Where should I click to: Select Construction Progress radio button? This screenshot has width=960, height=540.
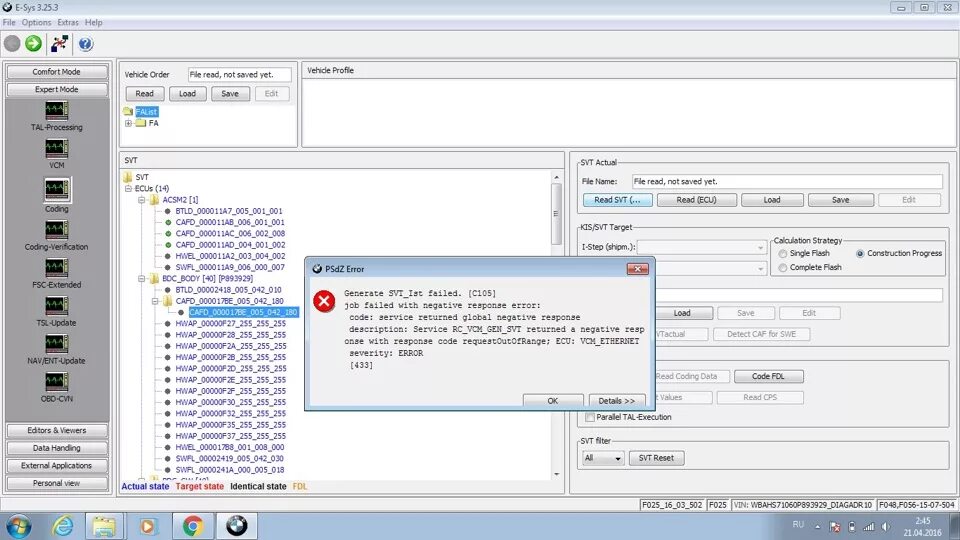pyautogui.click(x=860, y=253)
